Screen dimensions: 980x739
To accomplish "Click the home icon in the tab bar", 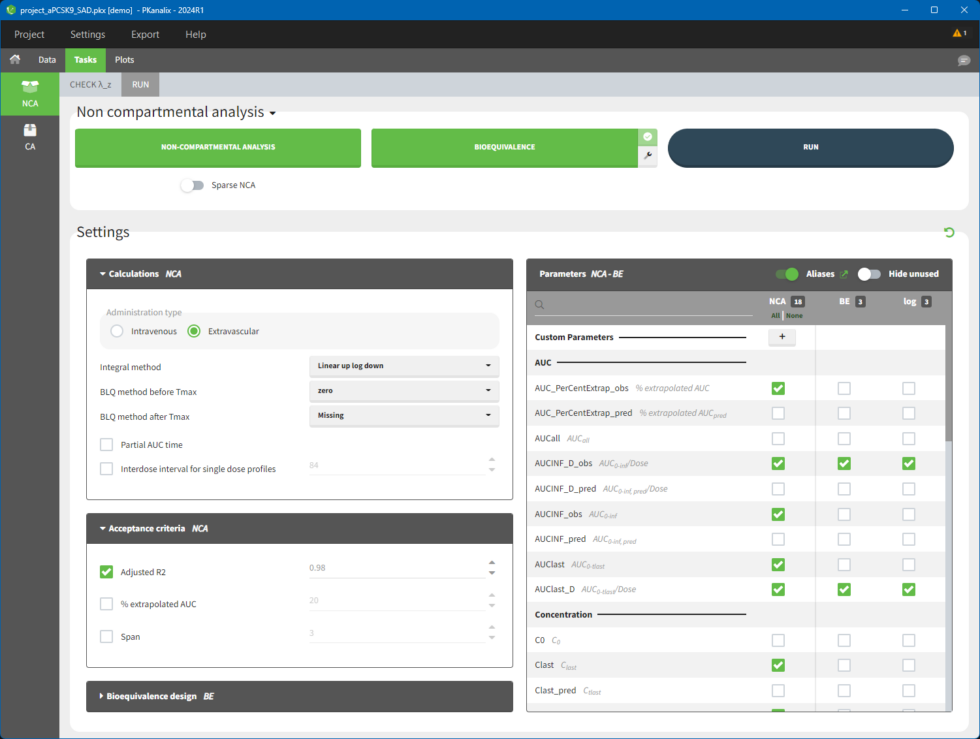I will click(15, 60).
